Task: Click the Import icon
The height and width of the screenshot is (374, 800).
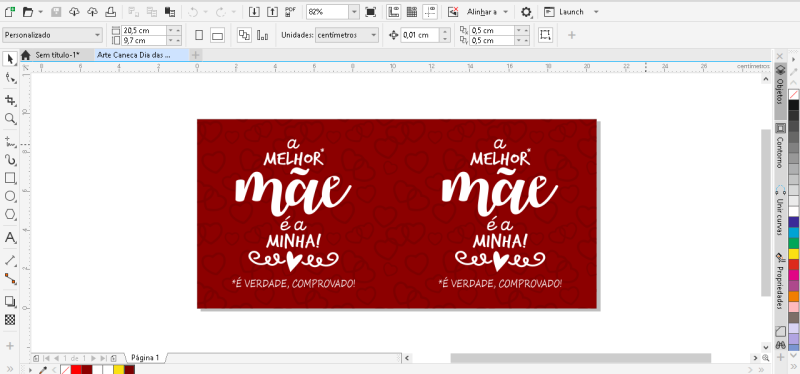Action: pyautogui.click(x=254, y=11)
